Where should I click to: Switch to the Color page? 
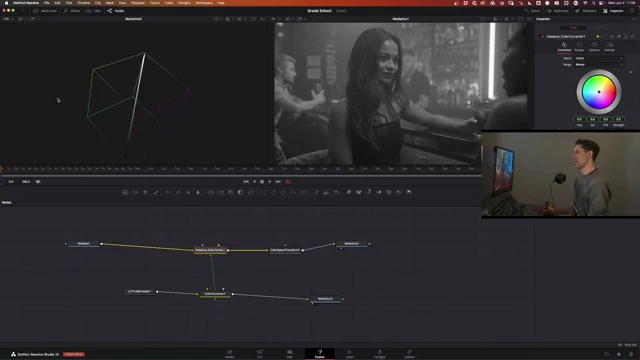point(349,354)
